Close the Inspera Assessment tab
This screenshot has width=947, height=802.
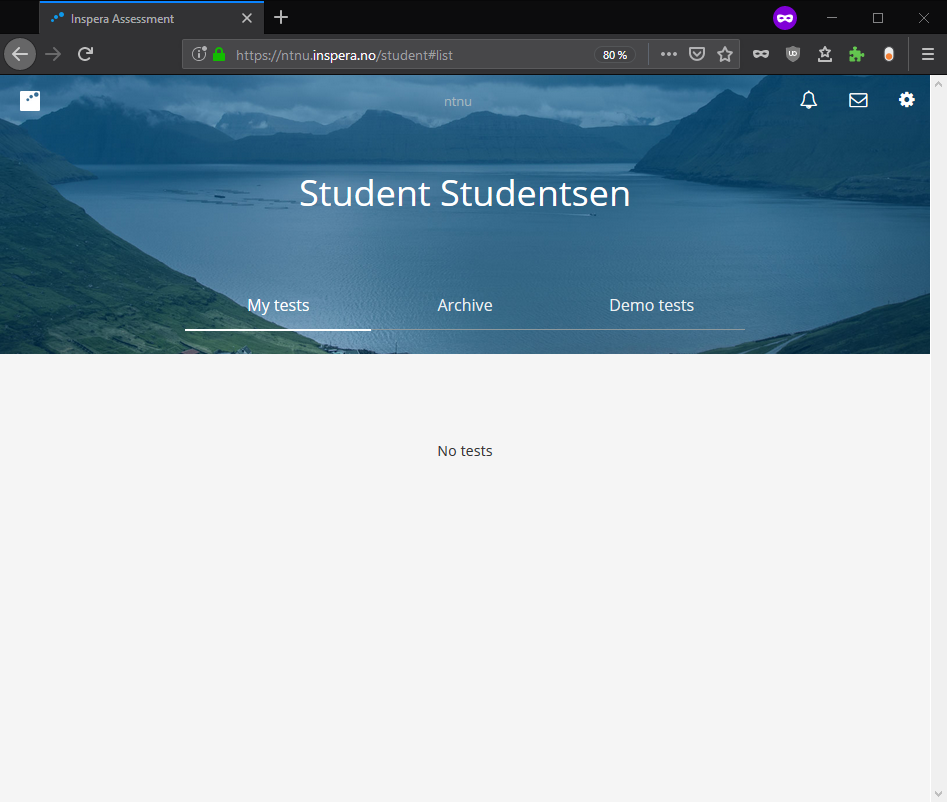pos(247,18)
